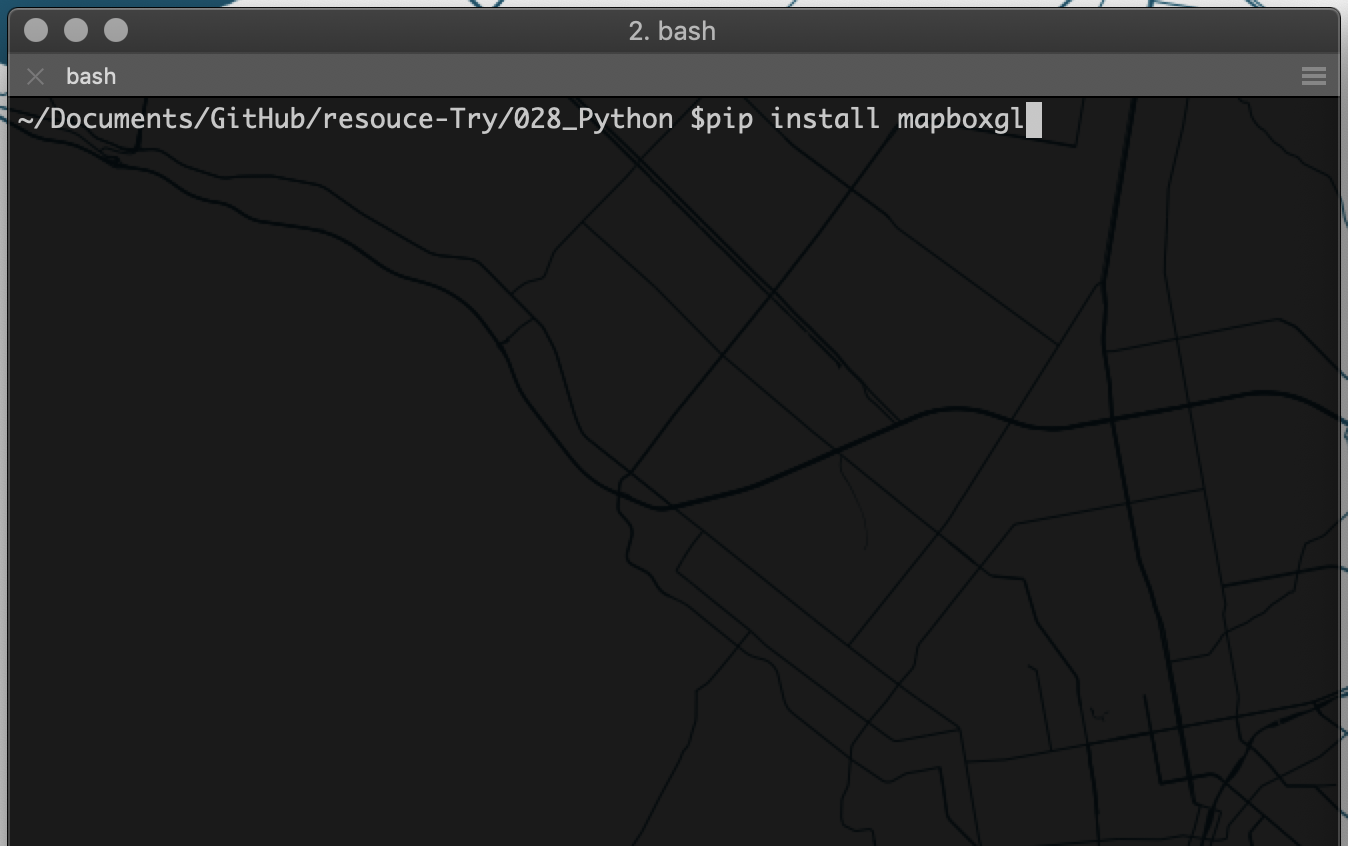The image size is (1348, 846).
Task: Click the terminal cursor block after mapboxgl
Action: pyautogui.click(x=1034, y=119)
